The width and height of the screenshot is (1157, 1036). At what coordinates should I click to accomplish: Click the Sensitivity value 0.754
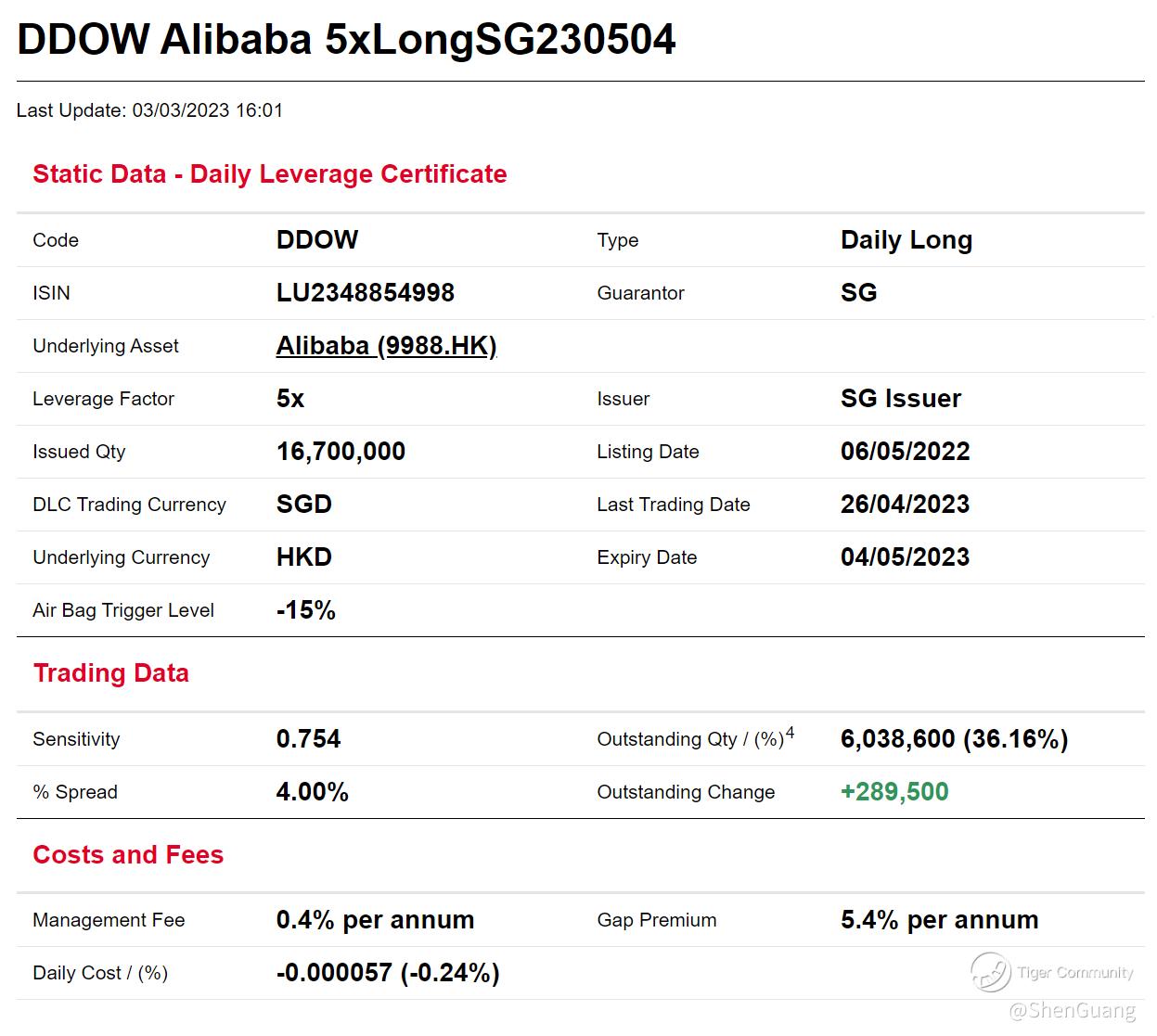point(308,739)
